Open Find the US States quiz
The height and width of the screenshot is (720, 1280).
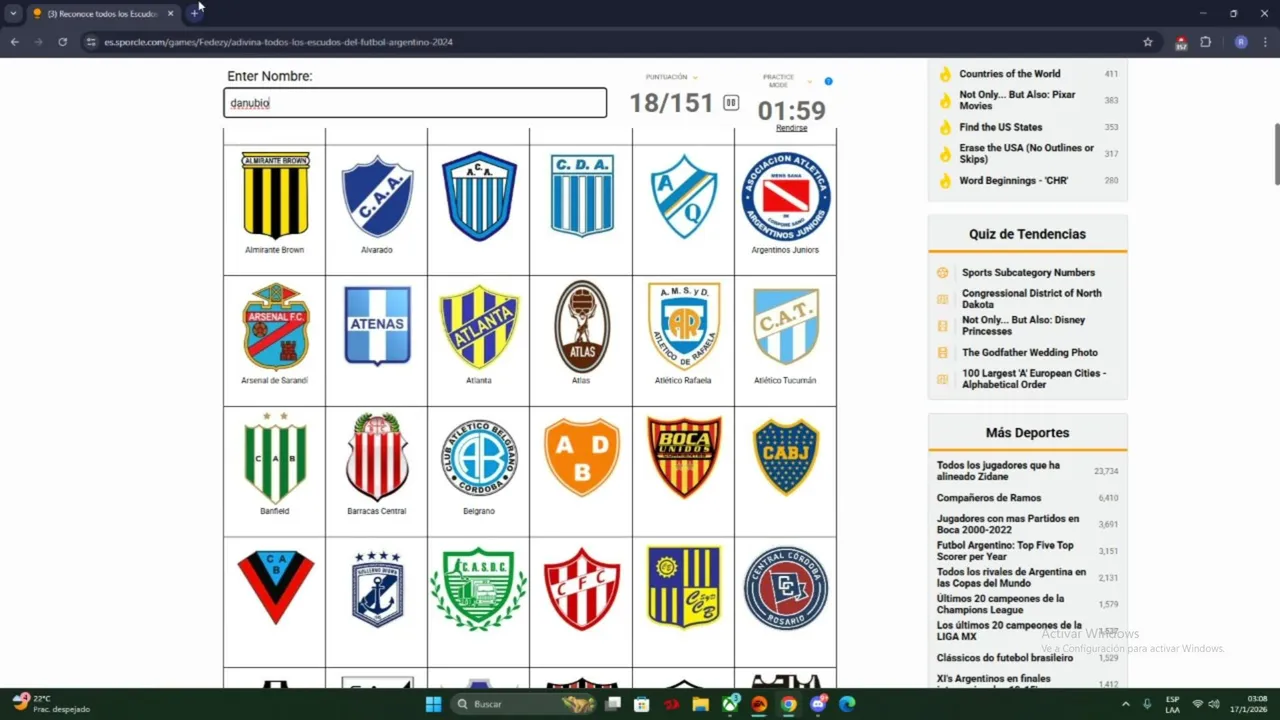pyautogui.click(x=1000, y=127)
